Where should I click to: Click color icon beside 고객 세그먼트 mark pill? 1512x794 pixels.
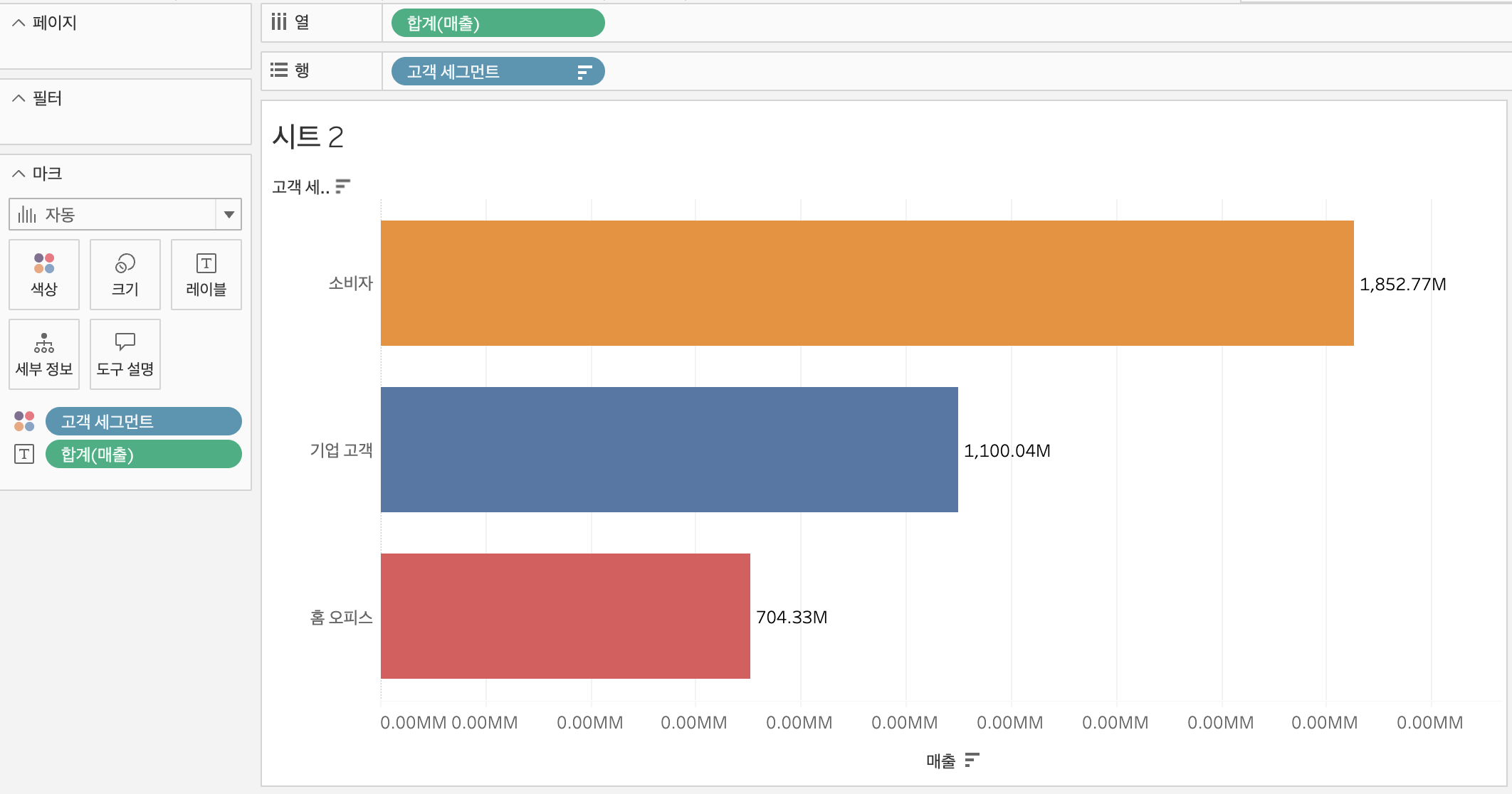[24, 421]
